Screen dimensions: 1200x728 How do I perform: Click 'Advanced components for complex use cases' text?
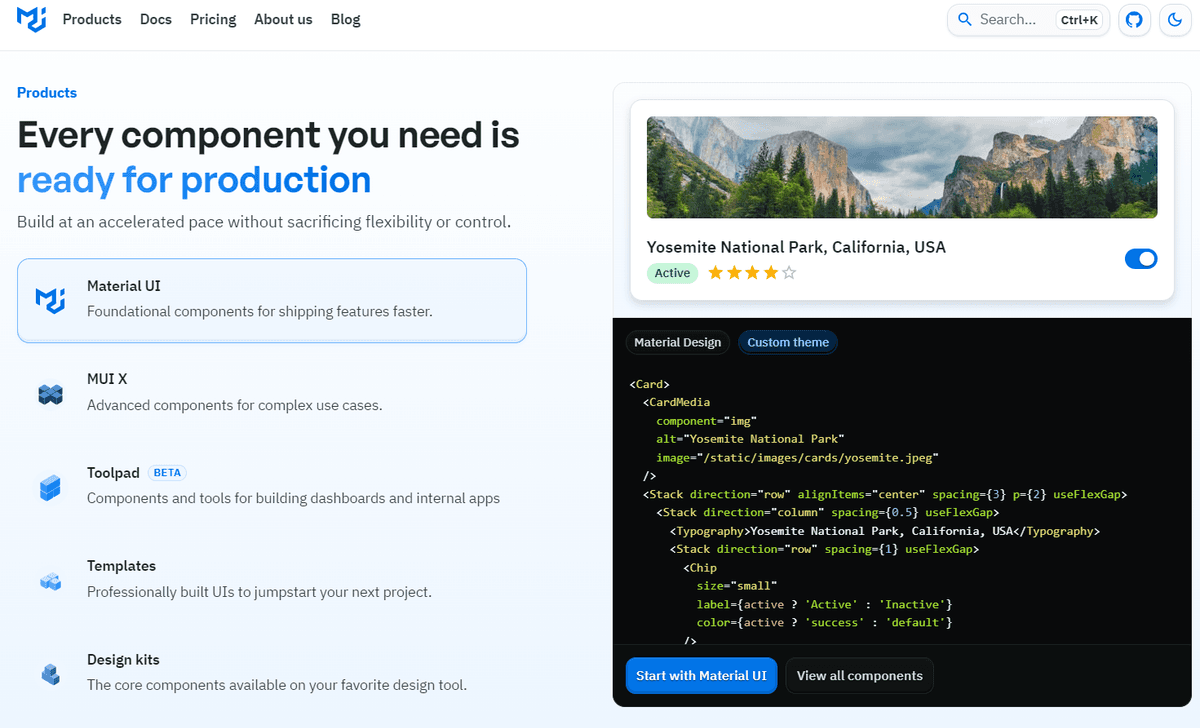pos(235,405)
